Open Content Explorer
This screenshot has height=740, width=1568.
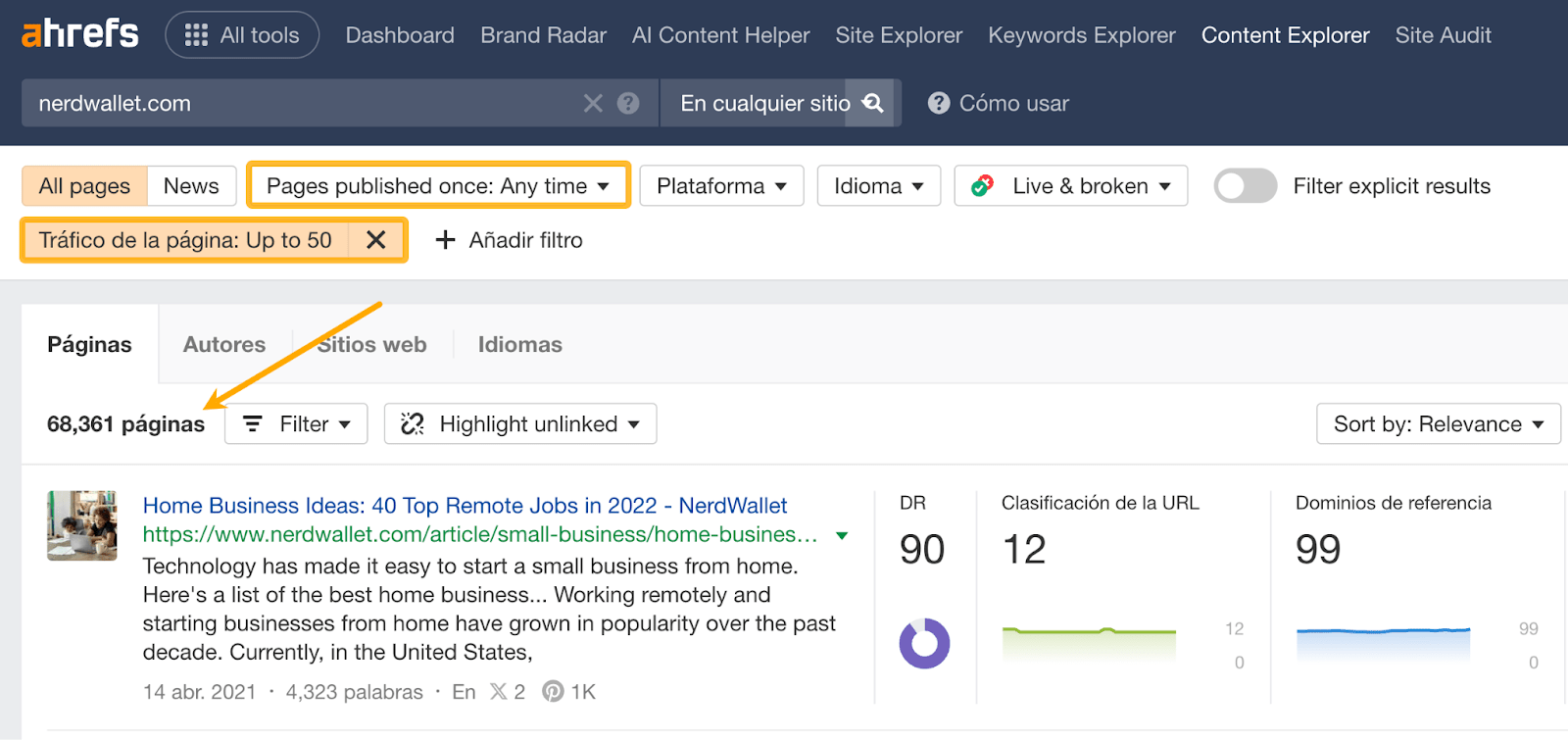1286,35
